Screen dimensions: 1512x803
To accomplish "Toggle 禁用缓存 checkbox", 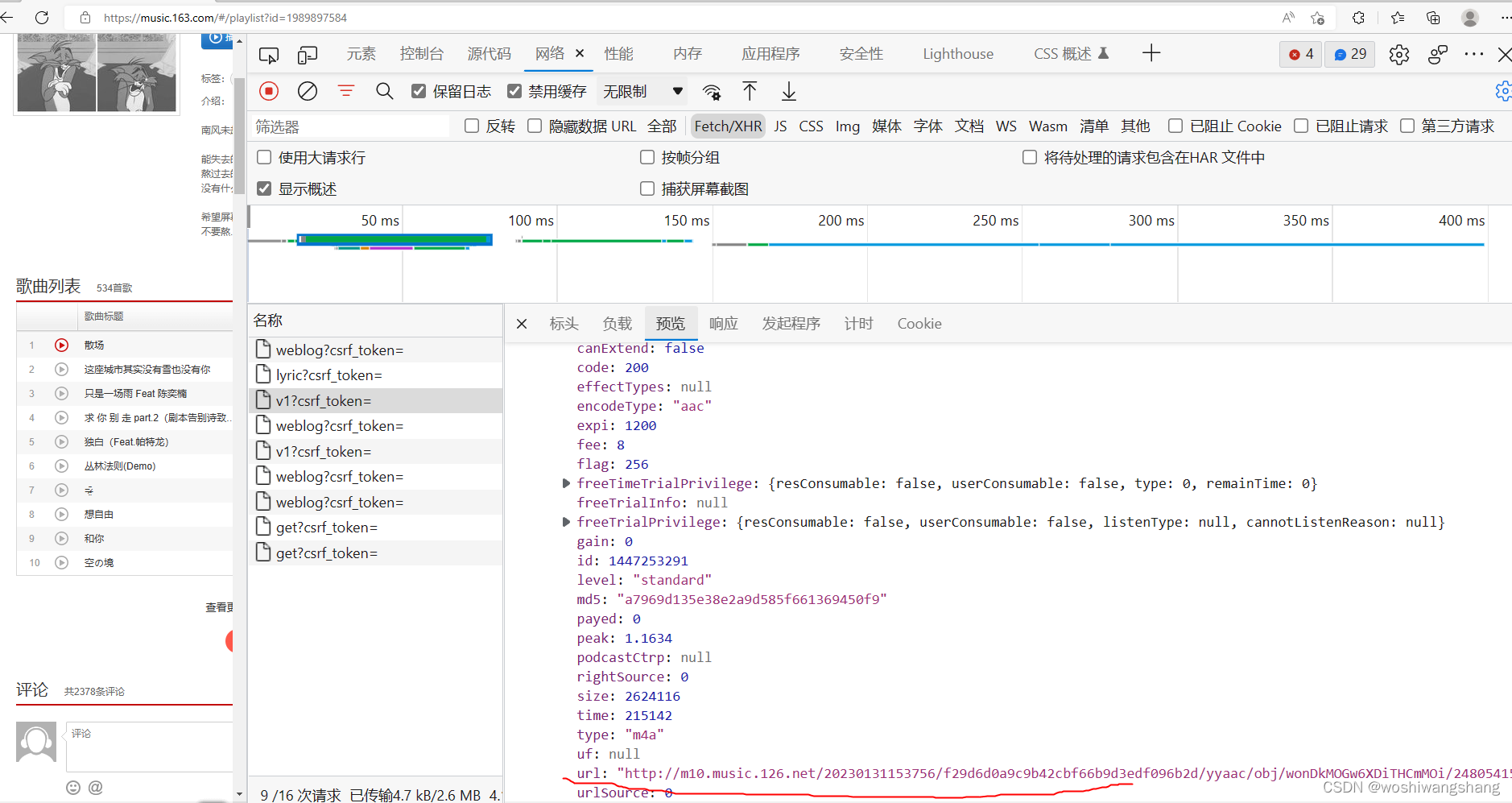I will (514, 91).
